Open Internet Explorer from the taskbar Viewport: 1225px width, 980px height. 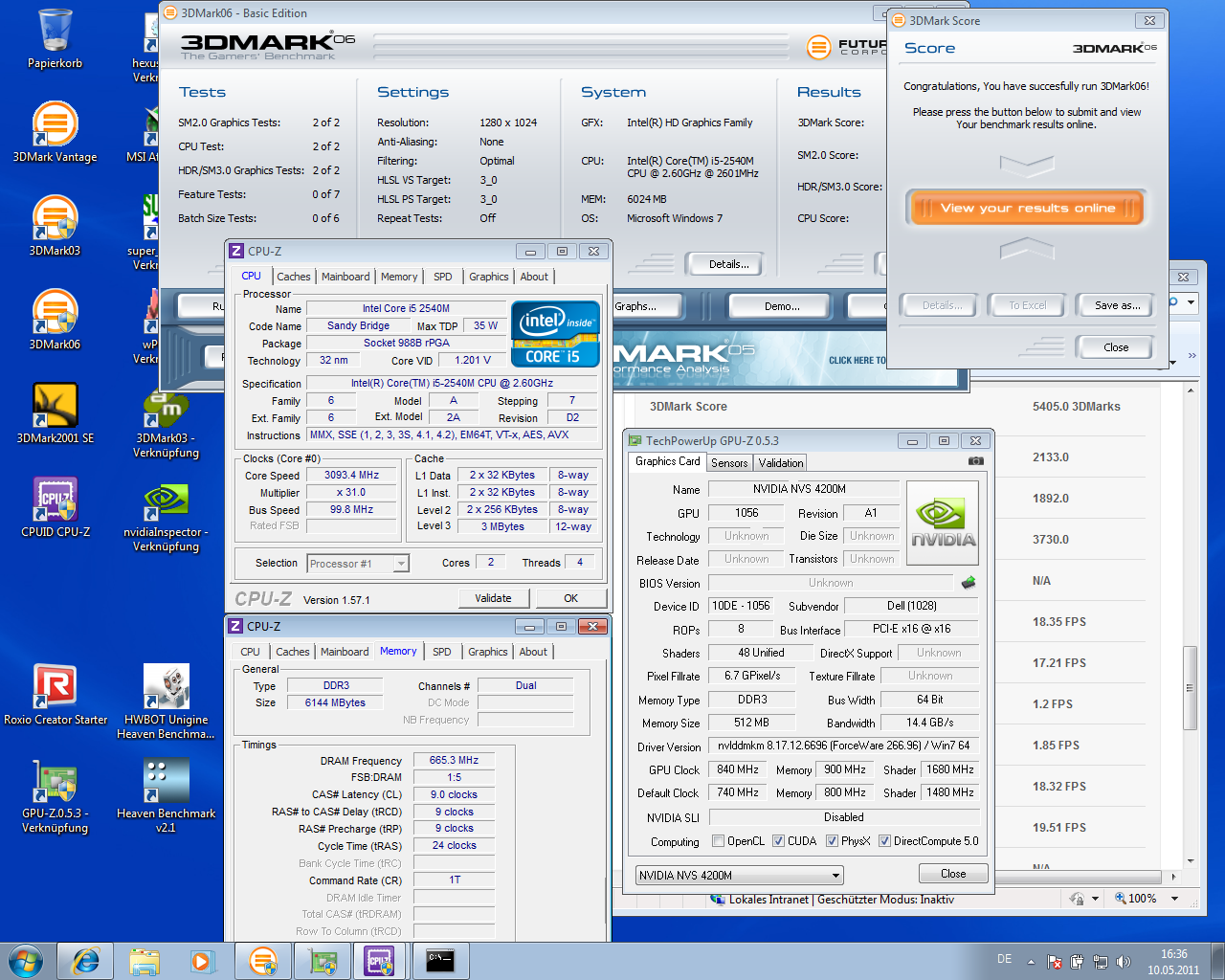[85, 961]
